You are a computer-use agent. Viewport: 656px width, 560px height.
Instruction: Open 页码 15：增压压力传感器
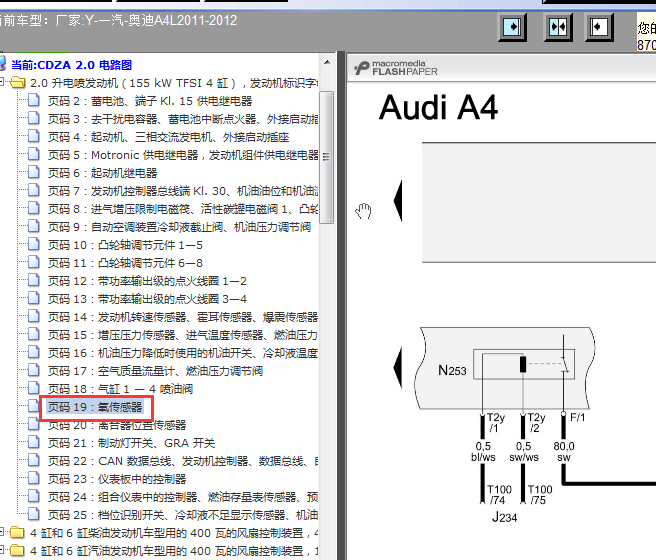pyautogui.click(x=182, y=335)
